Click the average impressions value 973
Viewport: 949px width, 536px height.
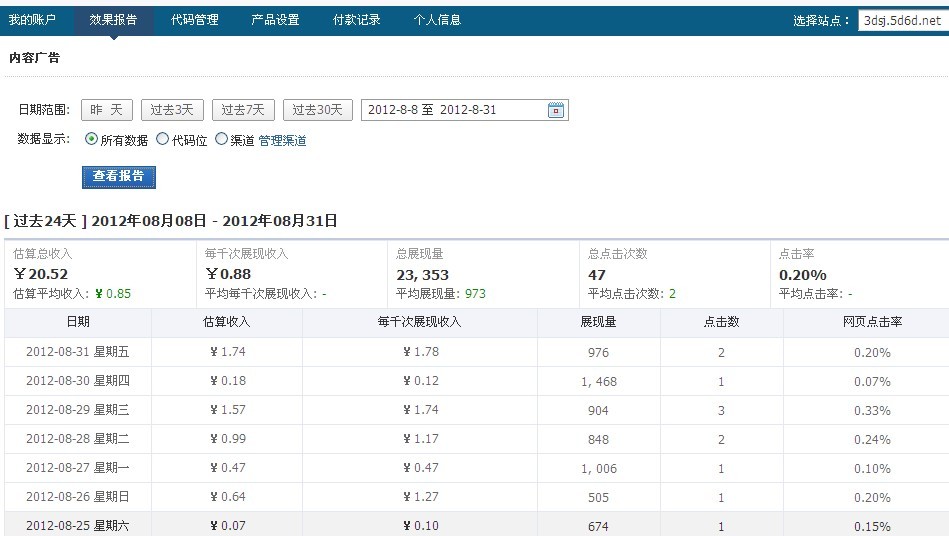[x=475, y=294]
